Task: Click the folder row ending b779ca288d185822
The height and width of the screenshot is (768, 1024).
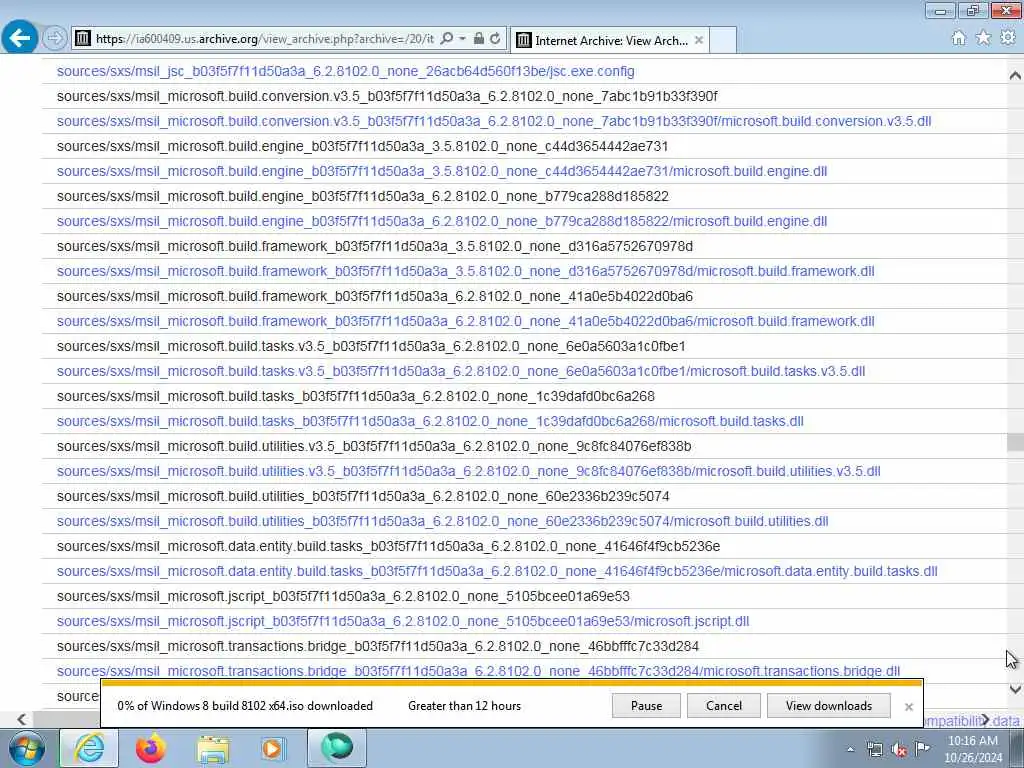Action: pyautogui.click(x=362, y=197)
